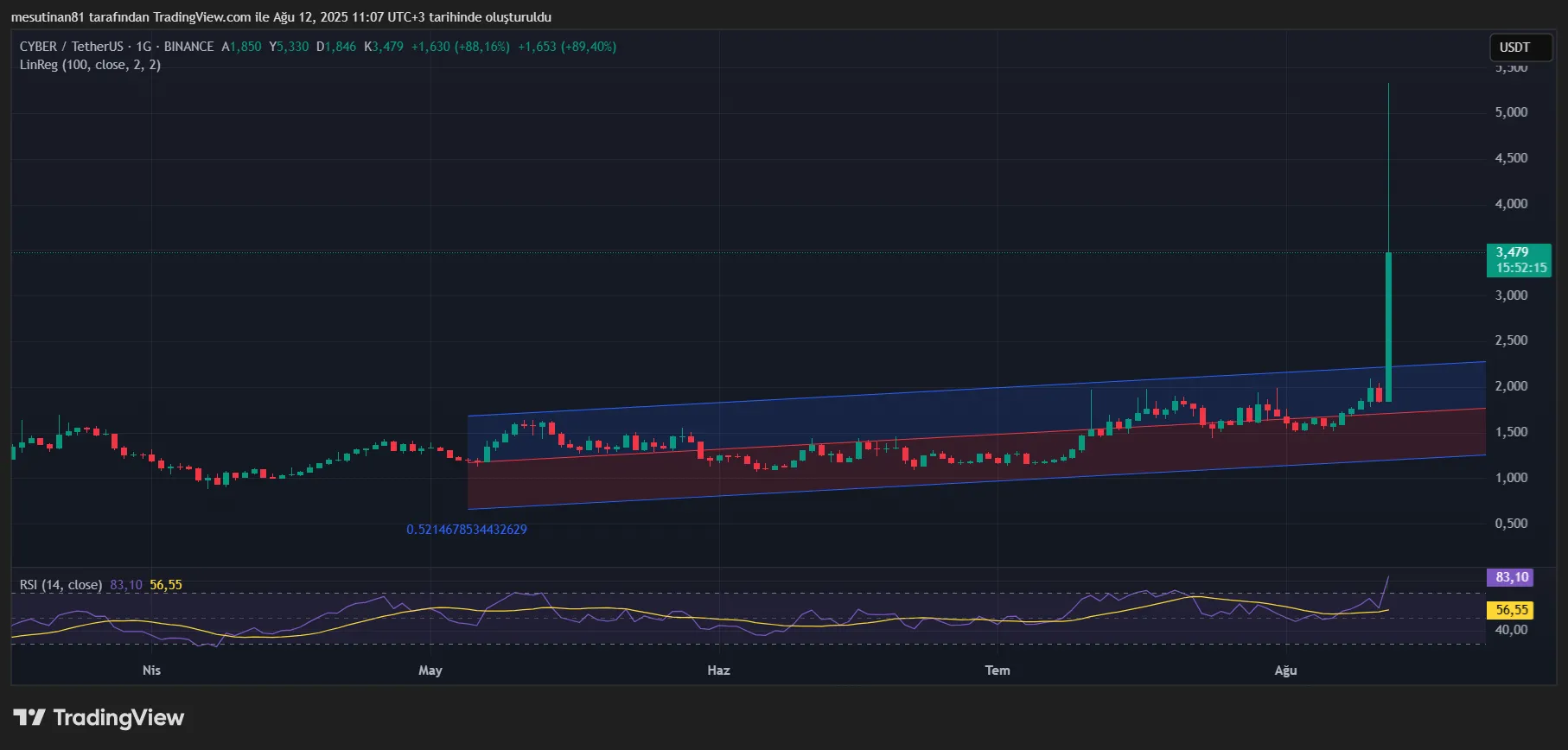Click the 5,000 price axis label
The image size is (1568, 750).
click(x=1511, y=112)
